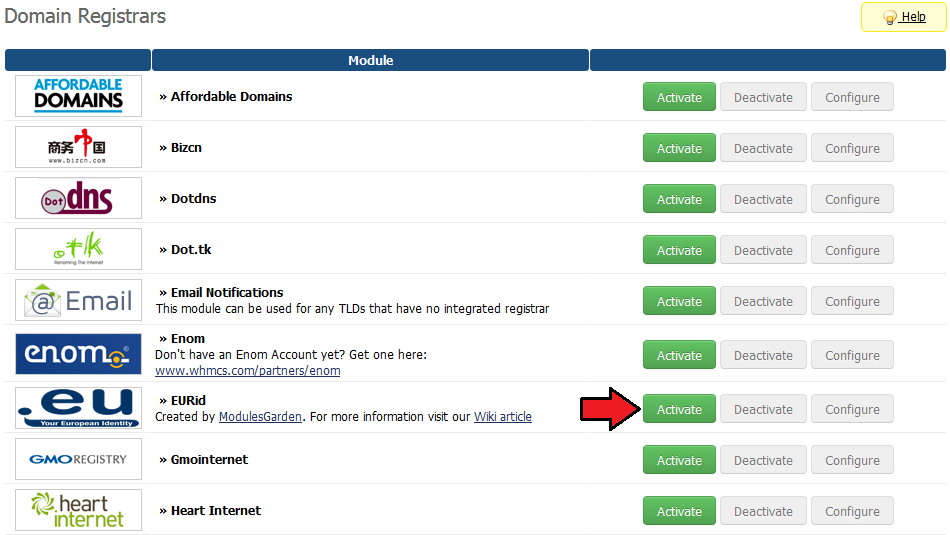The height and width of the screenshot is (535, 950).
Task: Click the Dot.tk logo image
Action: (78, 249)
